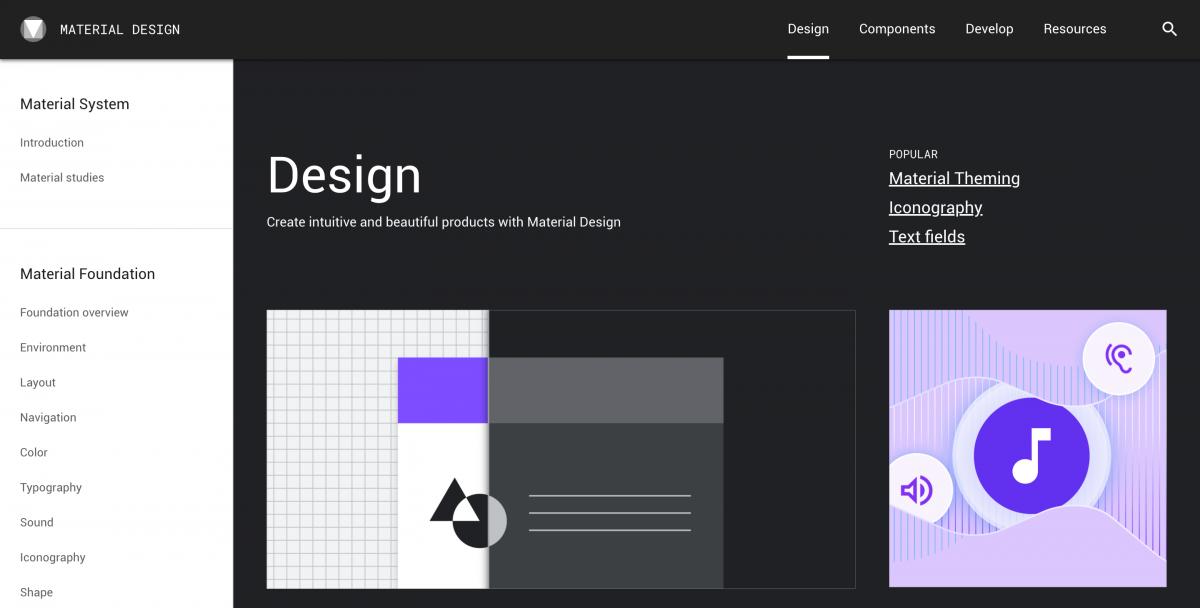Viewport: 1200px width, 608px height.
Task: Open the Text fields link
Action: 926,237
